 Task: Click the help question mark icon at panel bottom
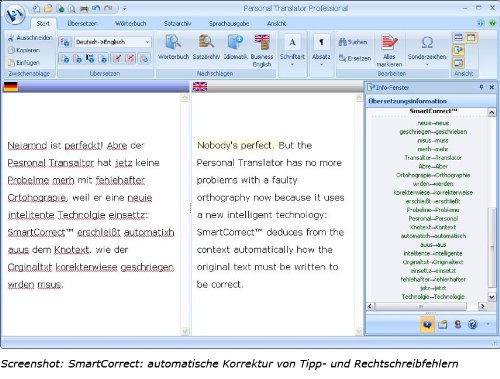[x=473, y=324]
